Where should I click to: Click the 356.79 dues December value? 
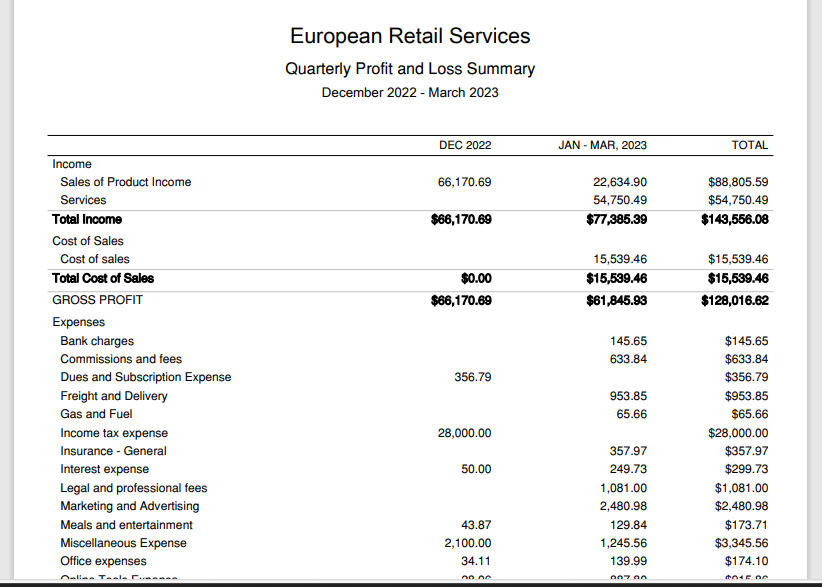473,377
